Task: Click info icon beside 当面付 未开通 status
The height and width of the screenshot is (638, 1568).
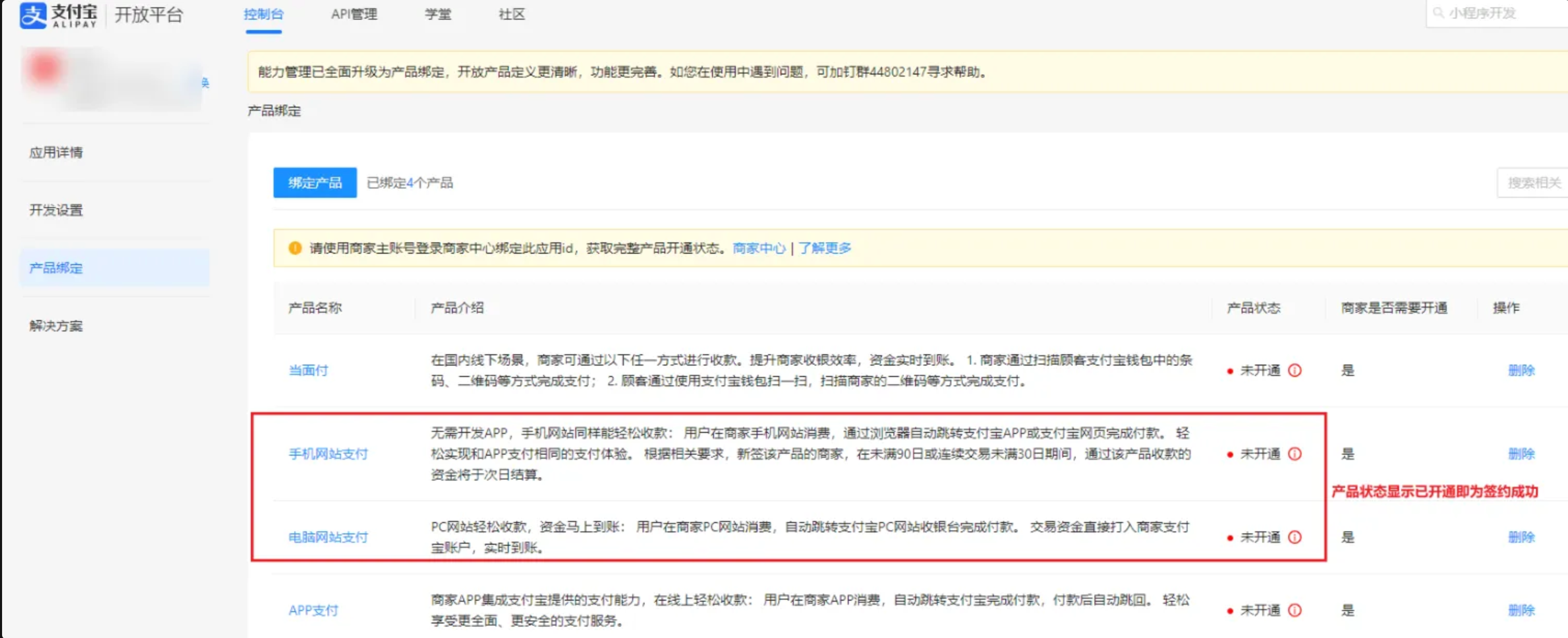Action: [1295, 370]
